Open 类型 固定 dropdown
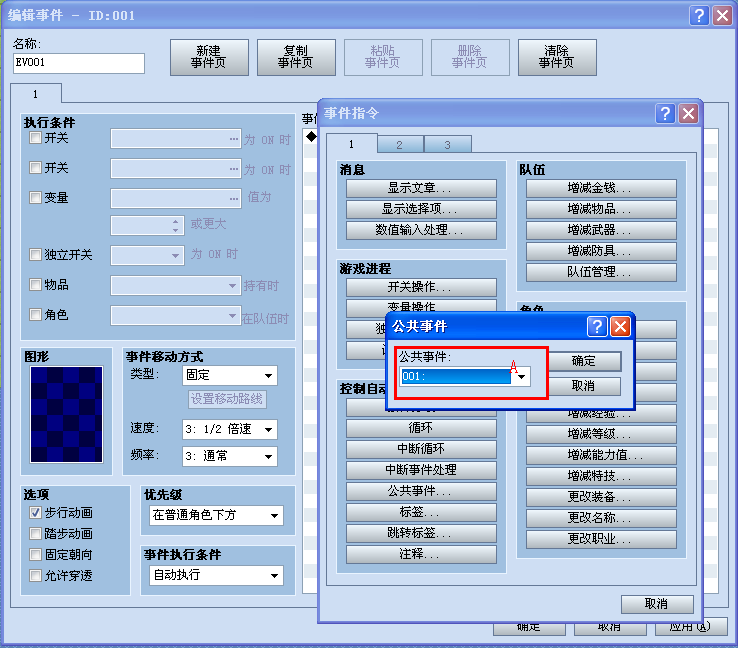This screenshot has width=738, height=648. point(230,376)
